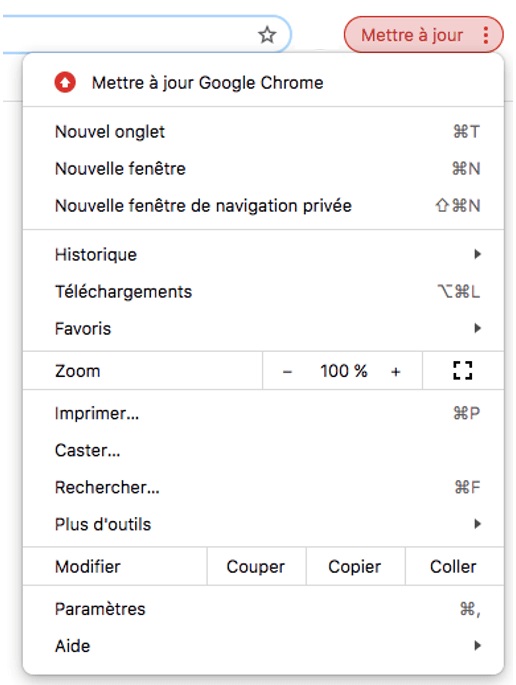Open the Aide submenu
The image size is (516, 685).
pos(263,646)
